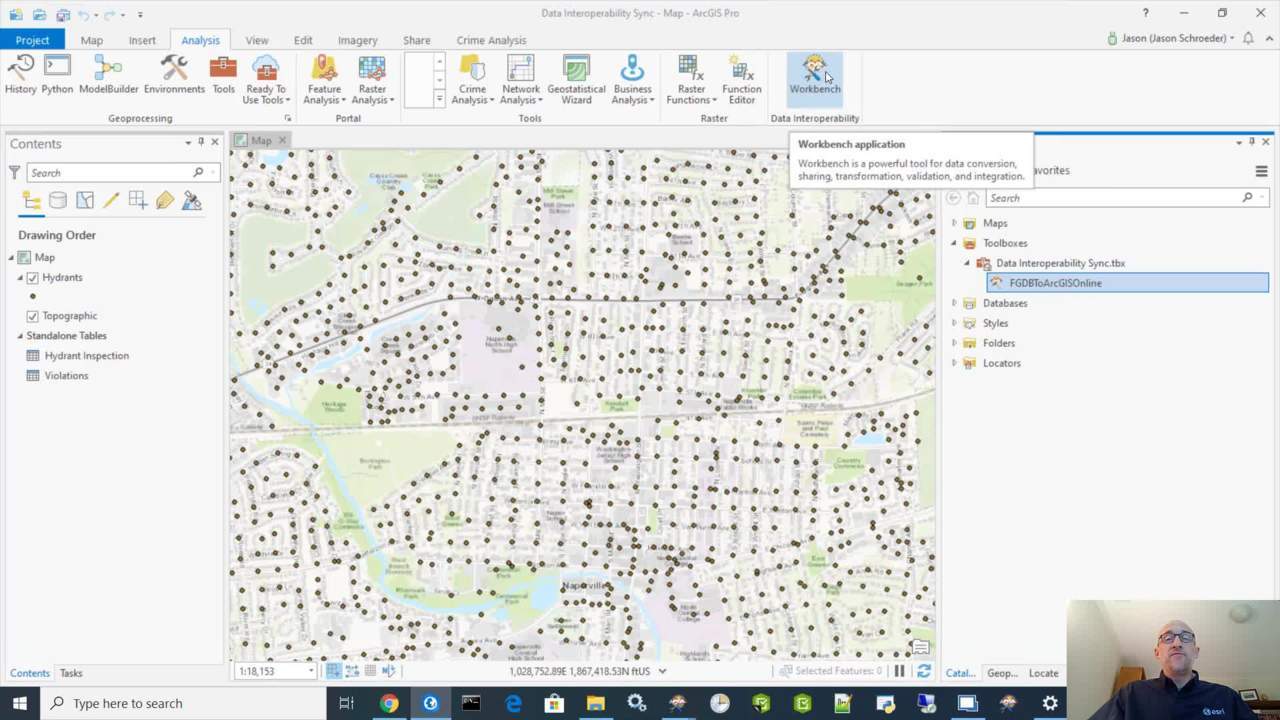Uncheck the Hydrants layer checkbox
Screen dimensions: 1280x720
click(33, 278)
